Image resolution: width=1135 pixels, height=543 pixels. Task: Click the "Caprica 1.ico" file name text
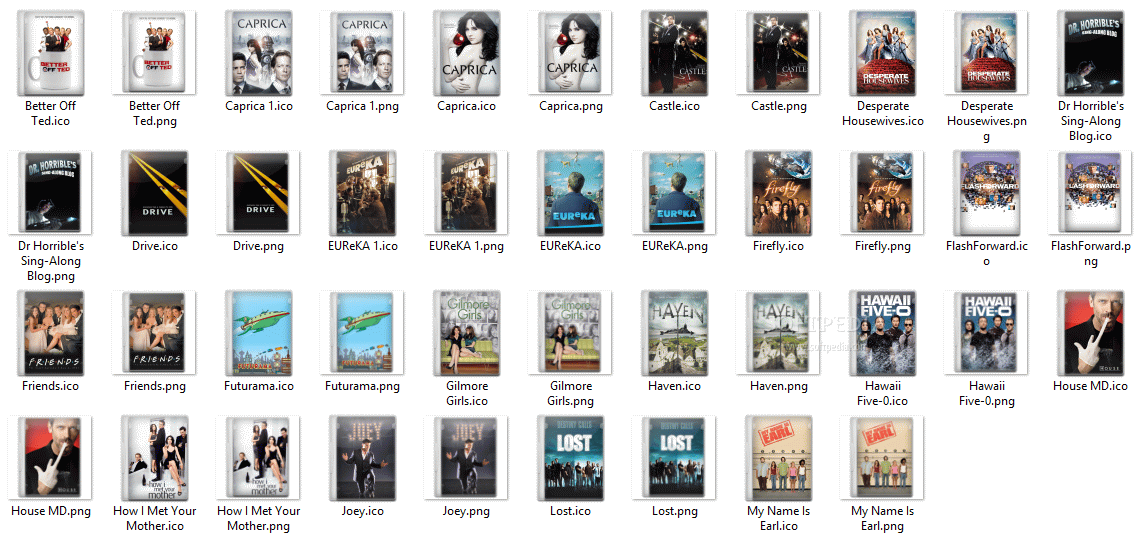pos(258,106)
